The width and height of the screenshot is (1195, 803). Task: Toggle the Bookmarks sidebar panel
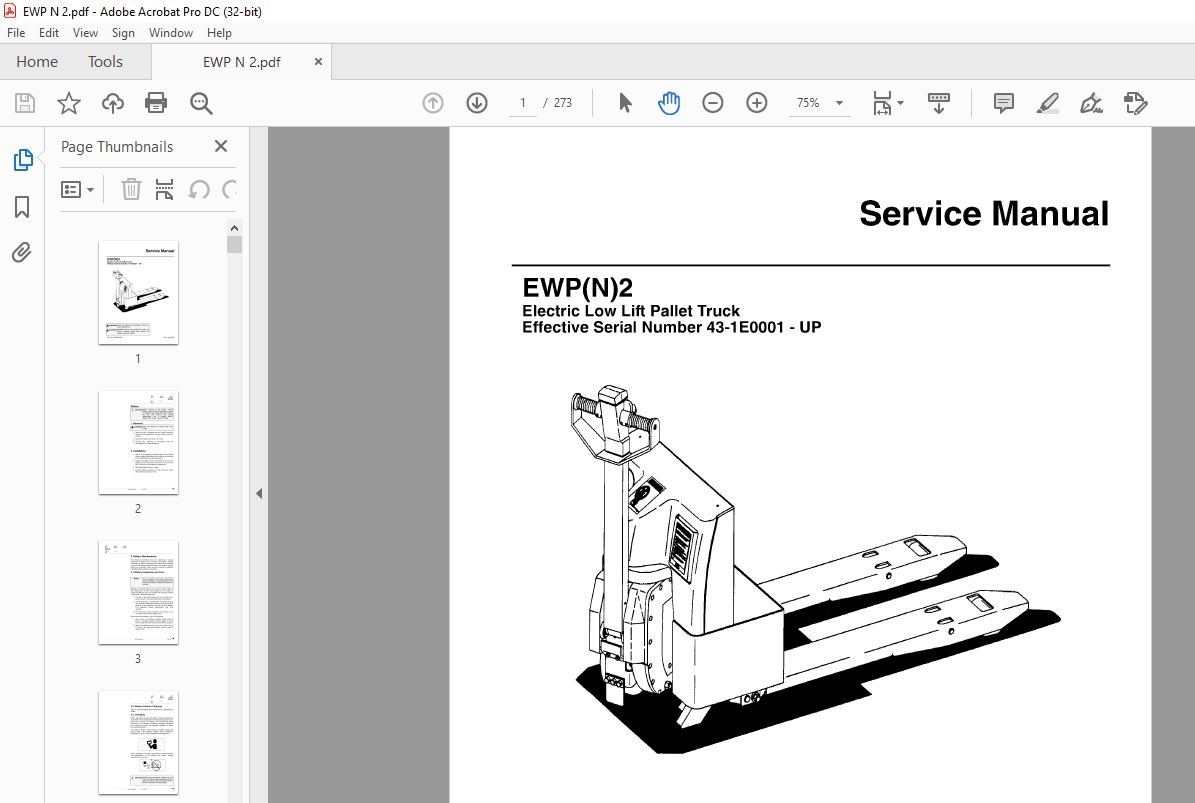pyautogui.click(x=22, y=206)
